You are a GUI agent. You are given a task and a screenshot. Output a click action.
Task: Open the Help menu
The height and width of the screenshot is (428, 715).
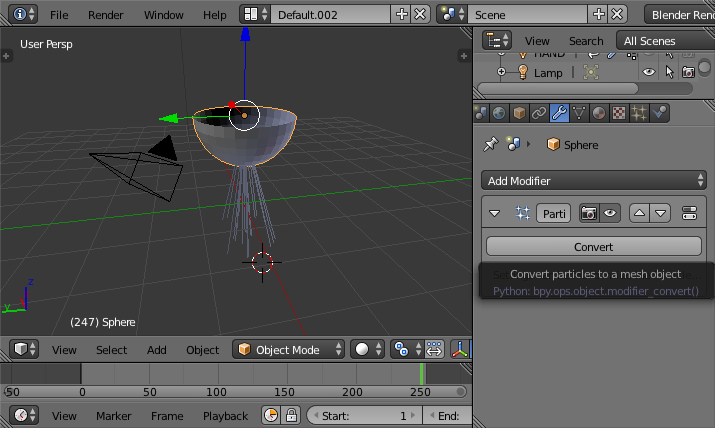[x=214, y=15]
